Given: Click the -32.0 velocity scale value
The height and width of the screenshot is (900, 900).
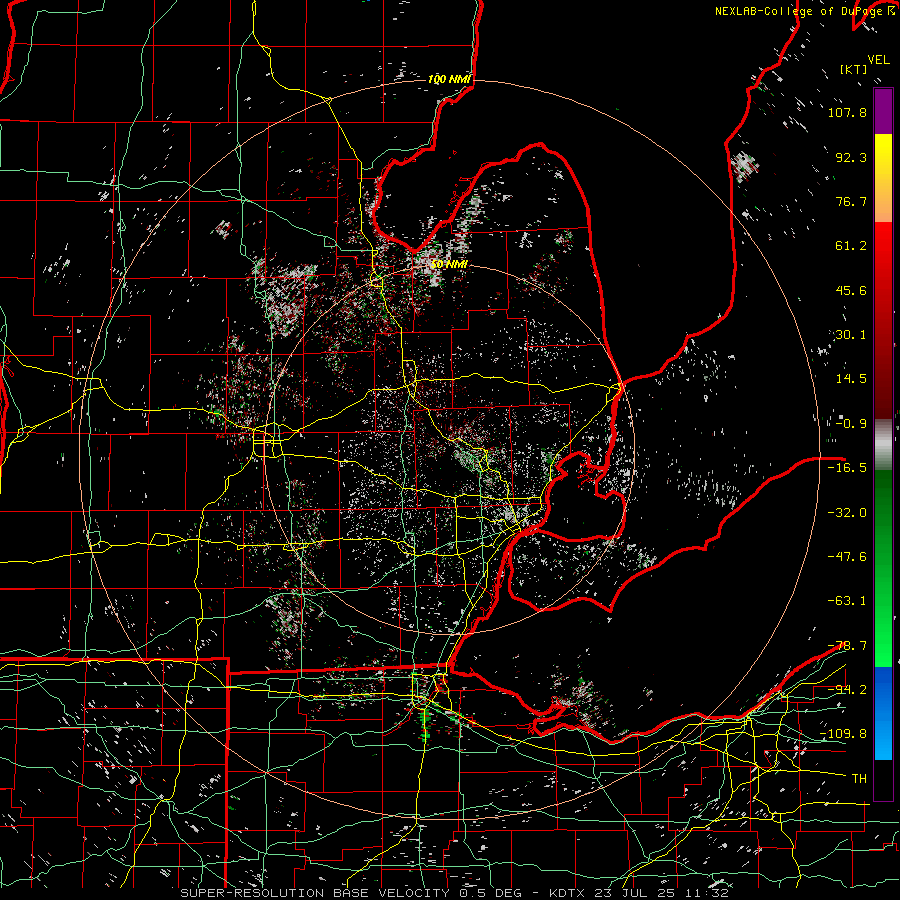Looking at the screenshot, I should point(847,513).
